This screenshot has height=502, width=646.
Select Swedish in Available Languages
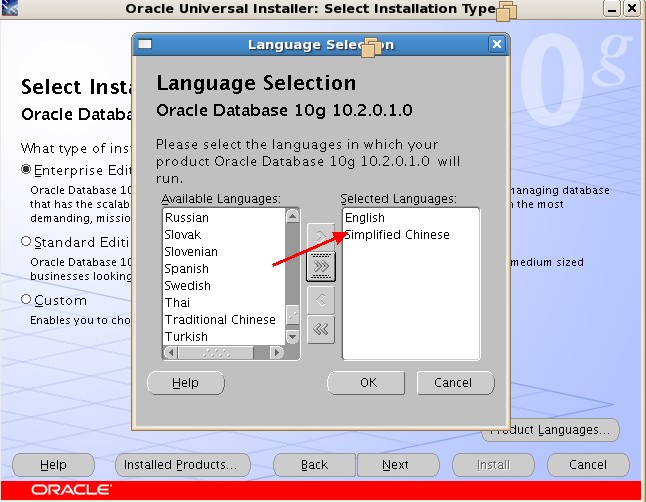point(224,285)
